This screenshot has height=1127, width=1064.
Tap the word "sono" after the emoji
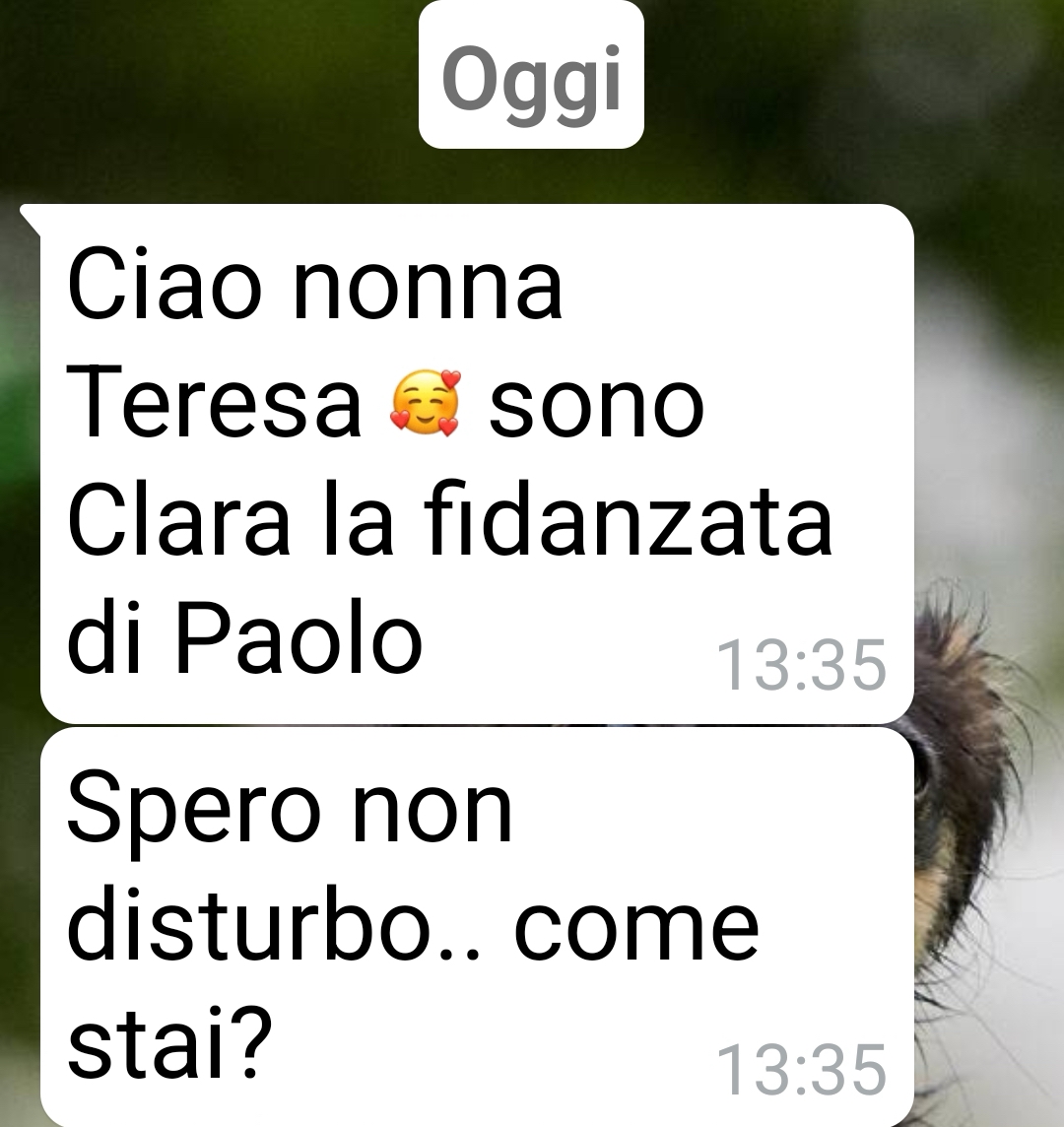point(596,407)
